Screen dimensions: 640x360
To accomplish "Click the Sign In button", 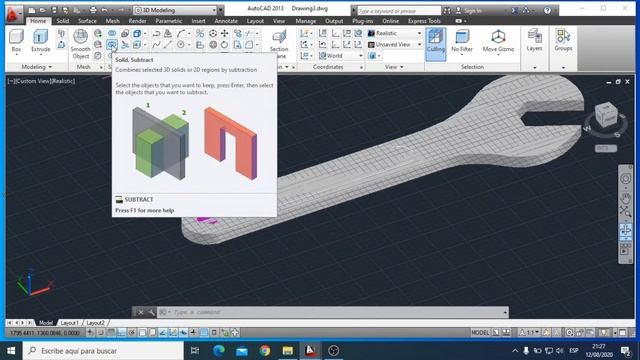I will 469,11.
